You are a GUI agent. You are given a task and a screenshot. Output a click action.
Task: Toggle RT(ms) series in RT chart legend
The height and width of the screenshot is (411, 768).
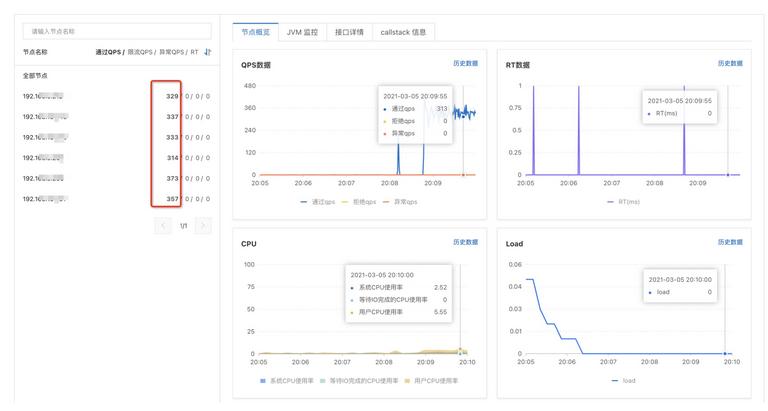(x=624, y=202)
